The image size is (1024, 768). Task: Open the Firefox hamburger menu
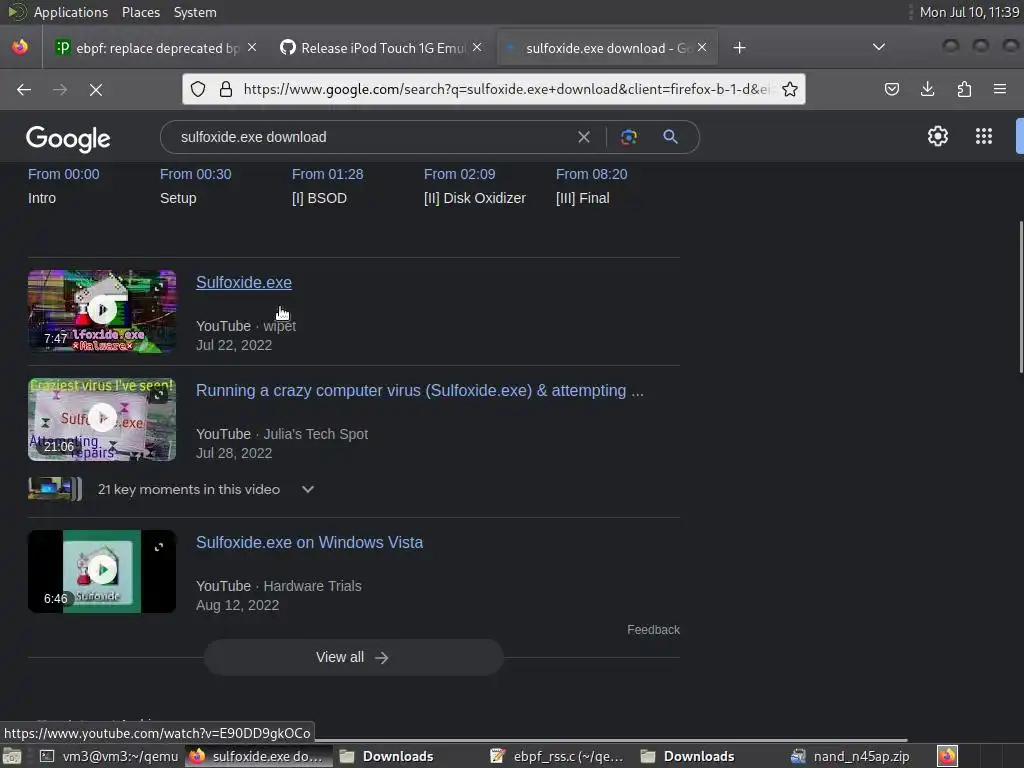pyautogui.click(x=1000, y=89)
